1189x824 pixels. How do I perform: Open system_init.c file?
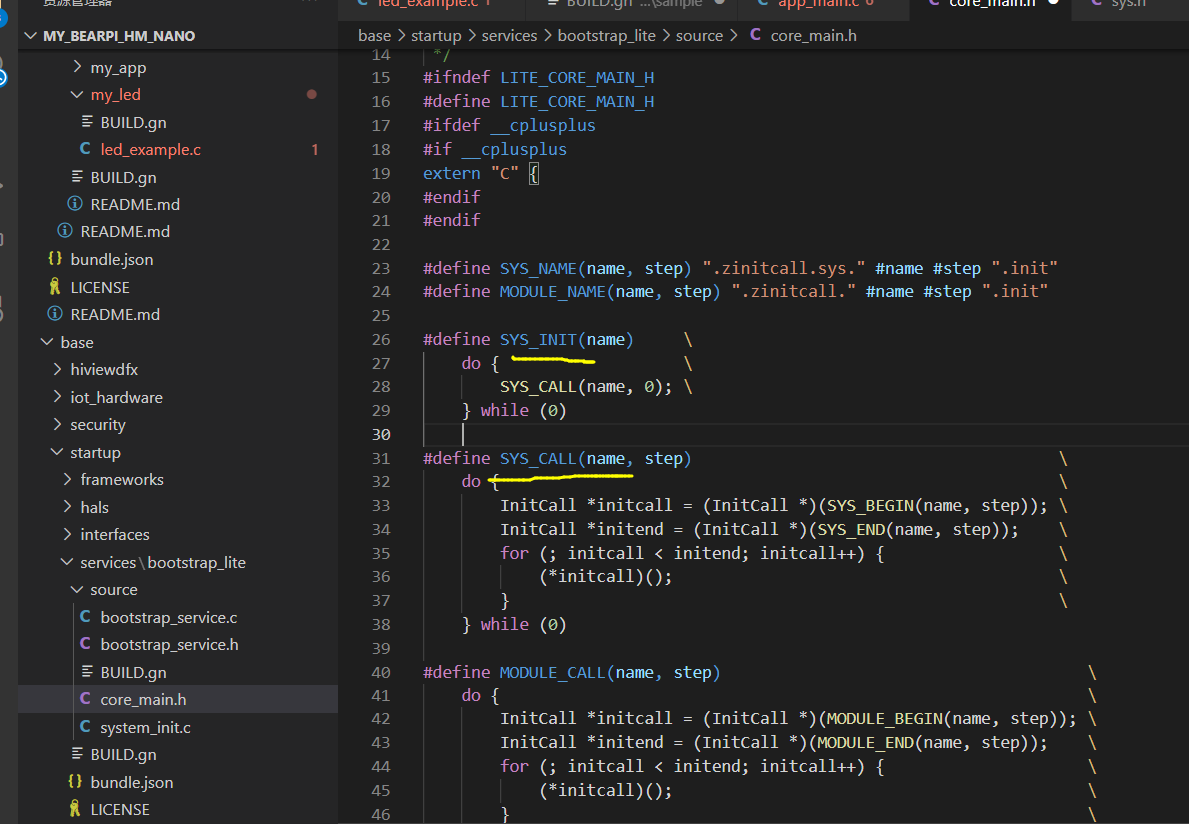coord(146,727)
